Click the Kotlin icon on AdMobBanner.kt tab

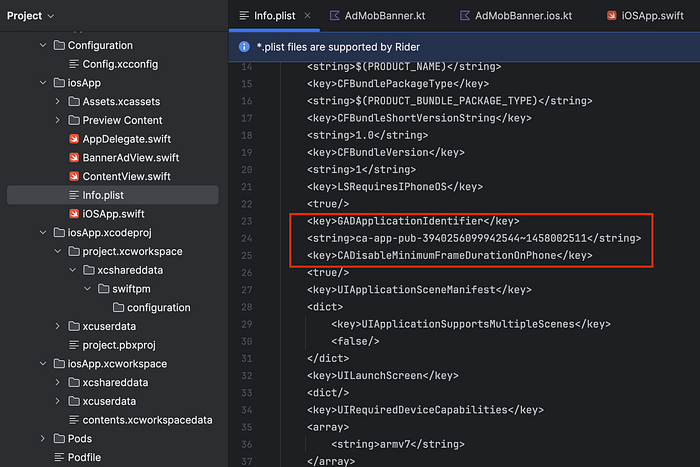coord(334,16)
